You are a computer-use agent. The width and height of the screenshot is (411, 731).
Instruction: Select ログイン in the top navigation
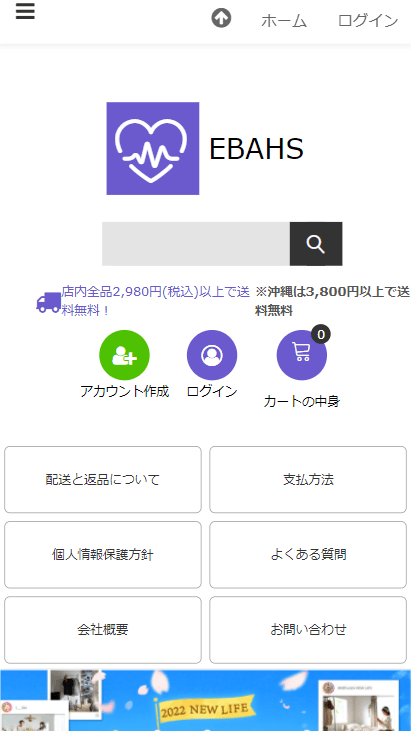coord(368,21)
